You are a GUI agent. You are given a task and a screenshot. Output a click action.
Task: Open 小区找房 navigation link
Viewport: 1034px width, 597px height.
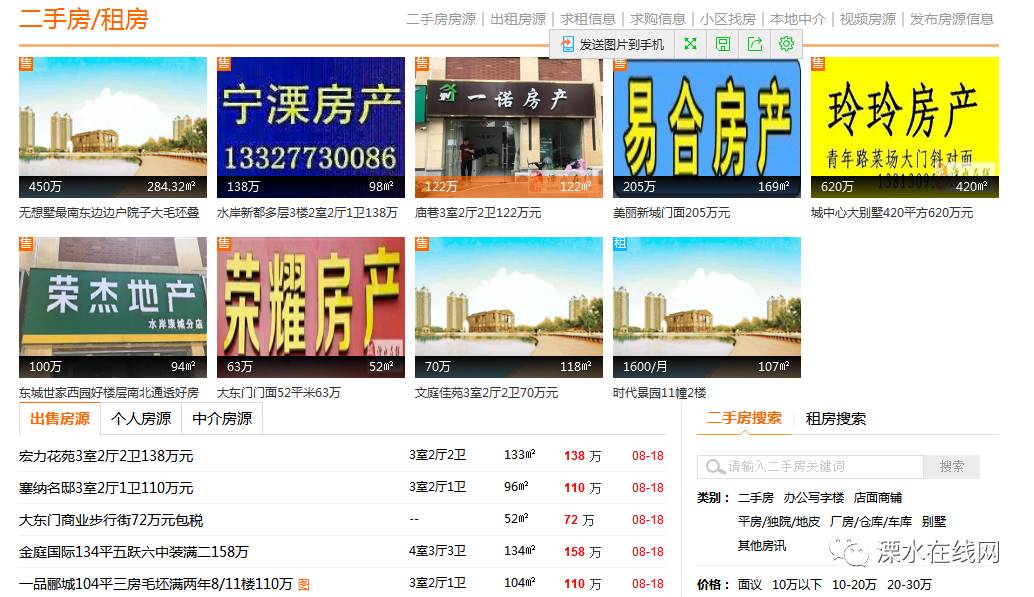pos(728,19)
